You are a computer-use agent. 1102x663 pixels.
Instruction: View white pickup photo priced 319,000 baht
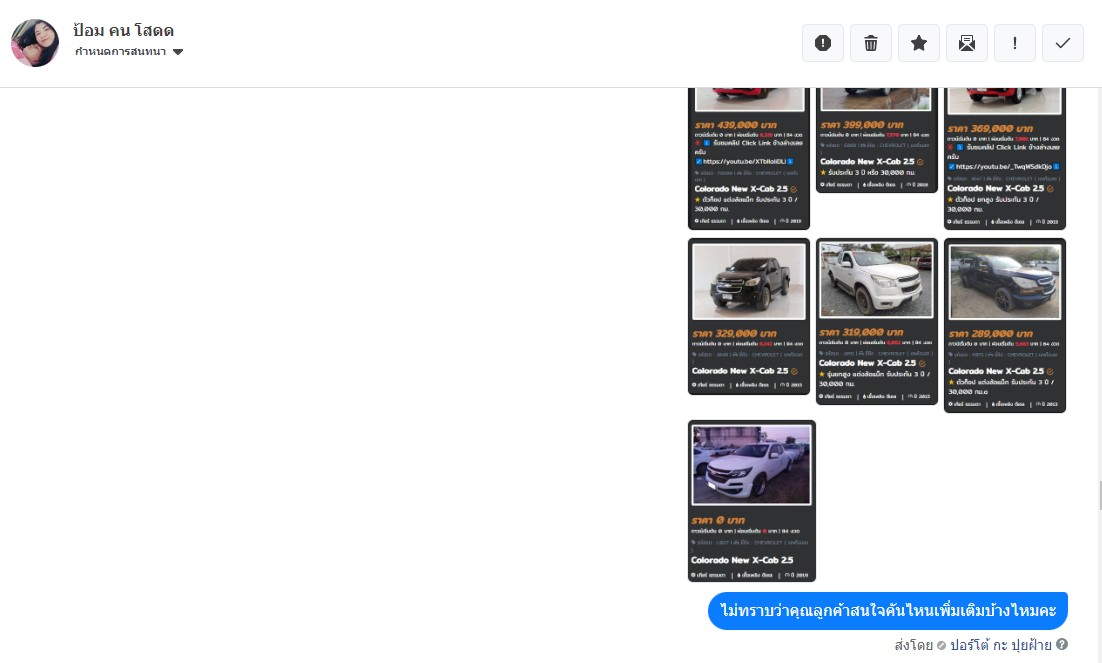point(876,280)
